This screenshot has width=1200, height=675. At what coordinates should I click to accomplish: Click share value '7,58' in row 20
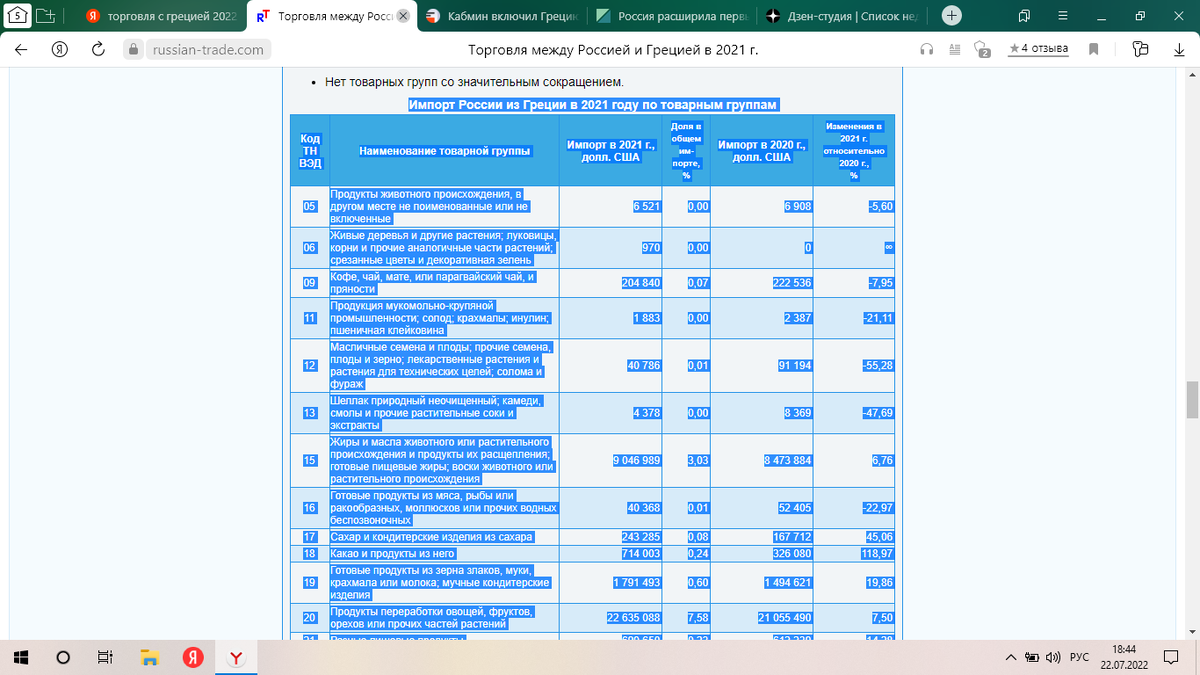click(698, 618)
